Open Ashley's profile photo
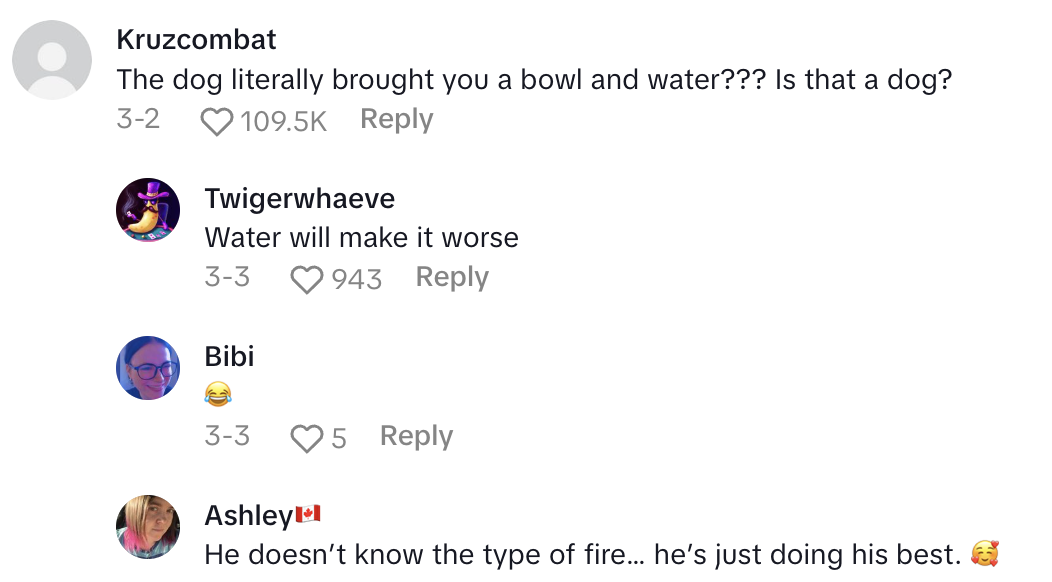This screenshot has height=582, width=1052. 148,526
